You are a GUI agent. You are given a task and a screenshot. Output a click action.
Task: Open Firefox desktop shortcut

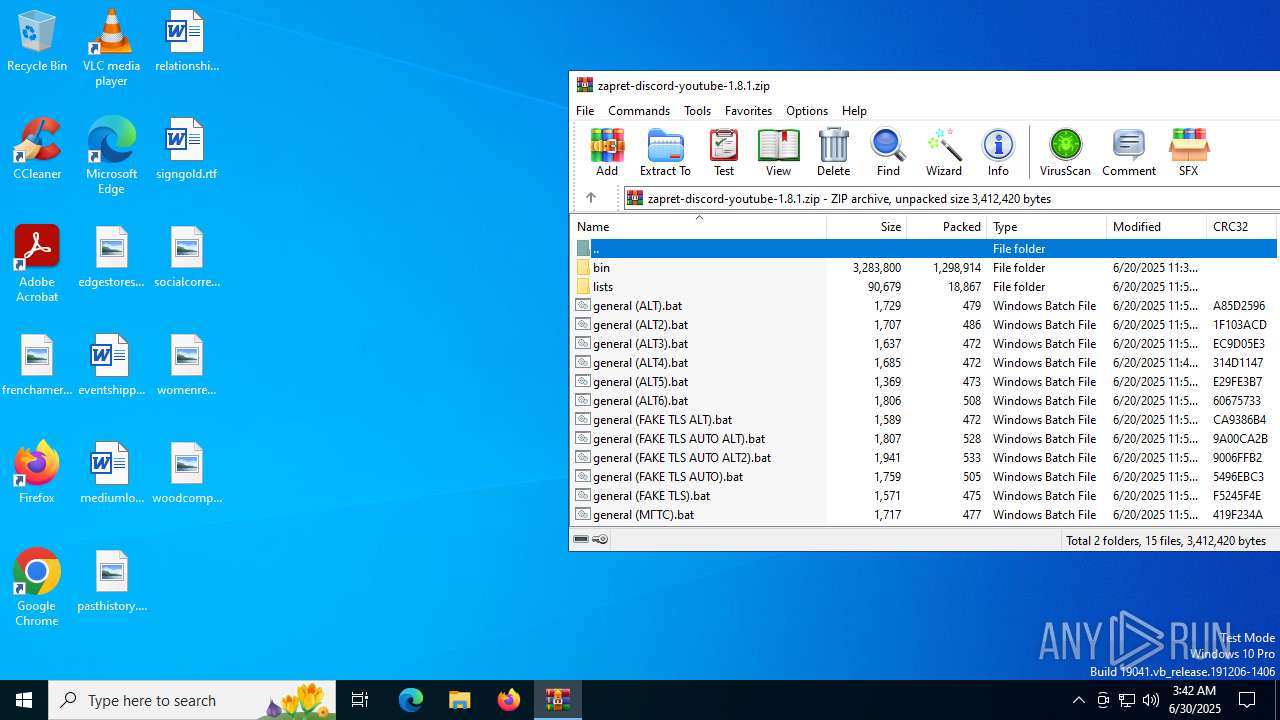click(37, 472)
